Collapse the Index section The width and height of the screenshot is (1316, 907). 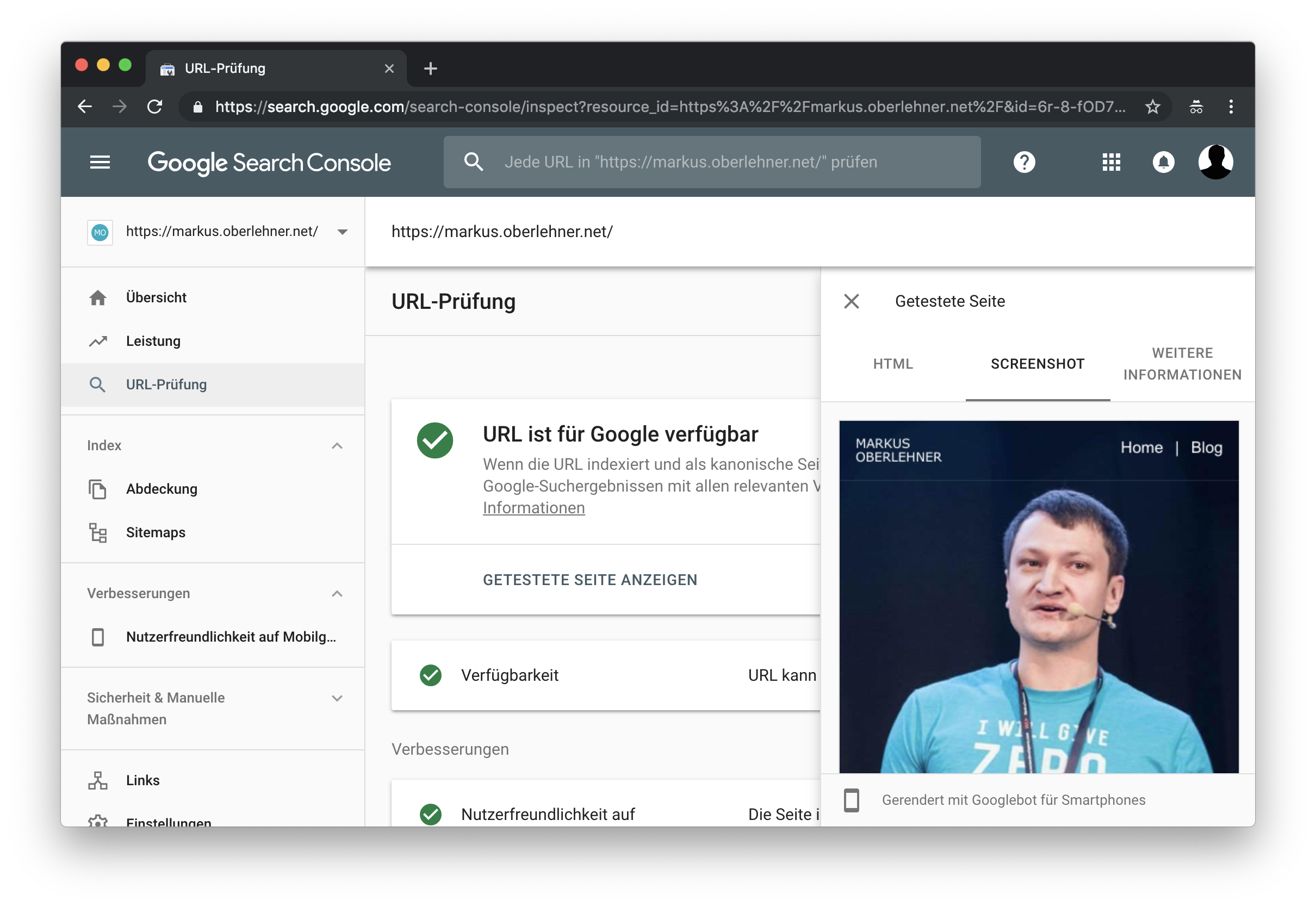[x=337, y=445]
